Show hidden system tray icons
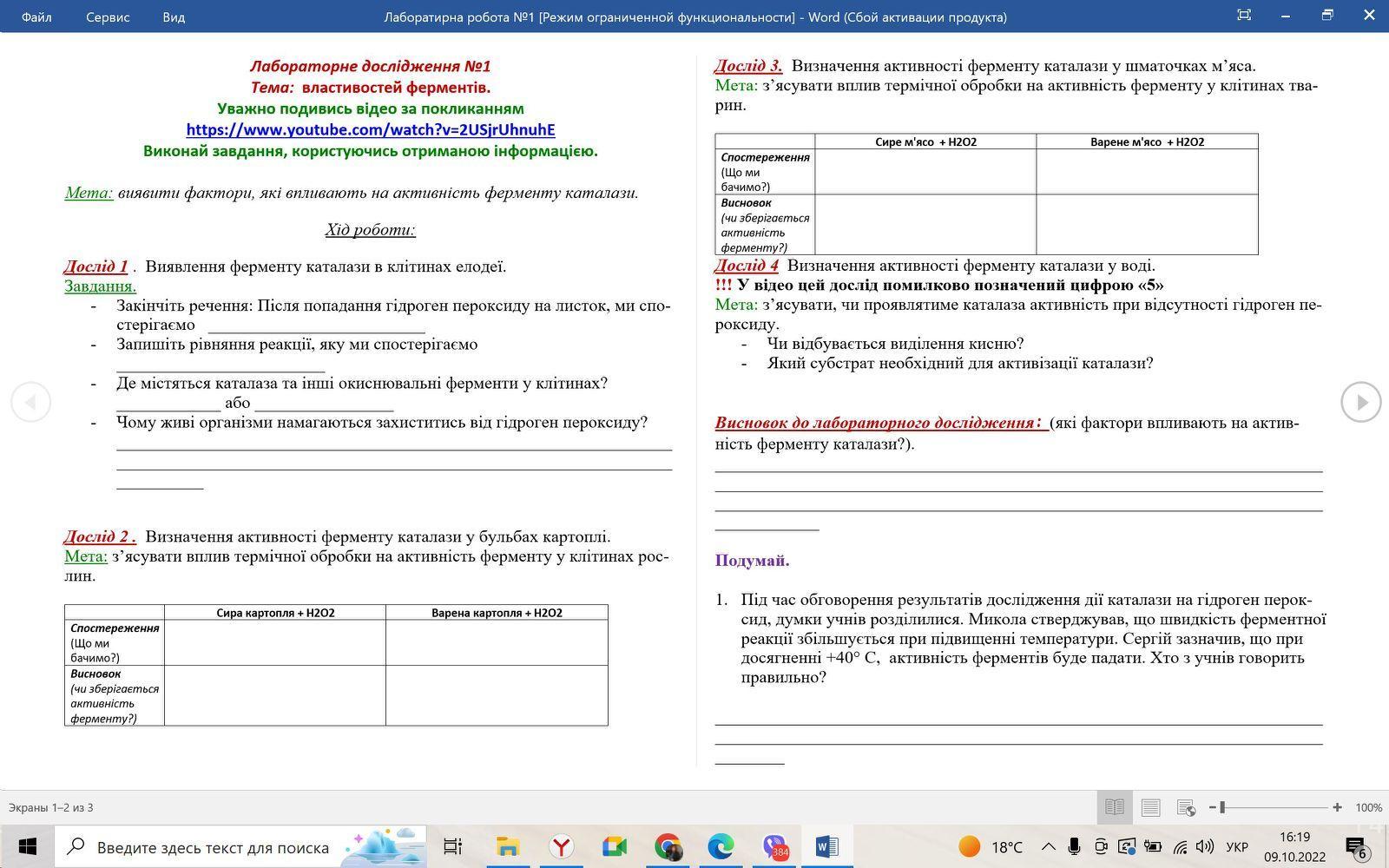The width and height of the screenshot is (1389, 868). coord(1048,846)
